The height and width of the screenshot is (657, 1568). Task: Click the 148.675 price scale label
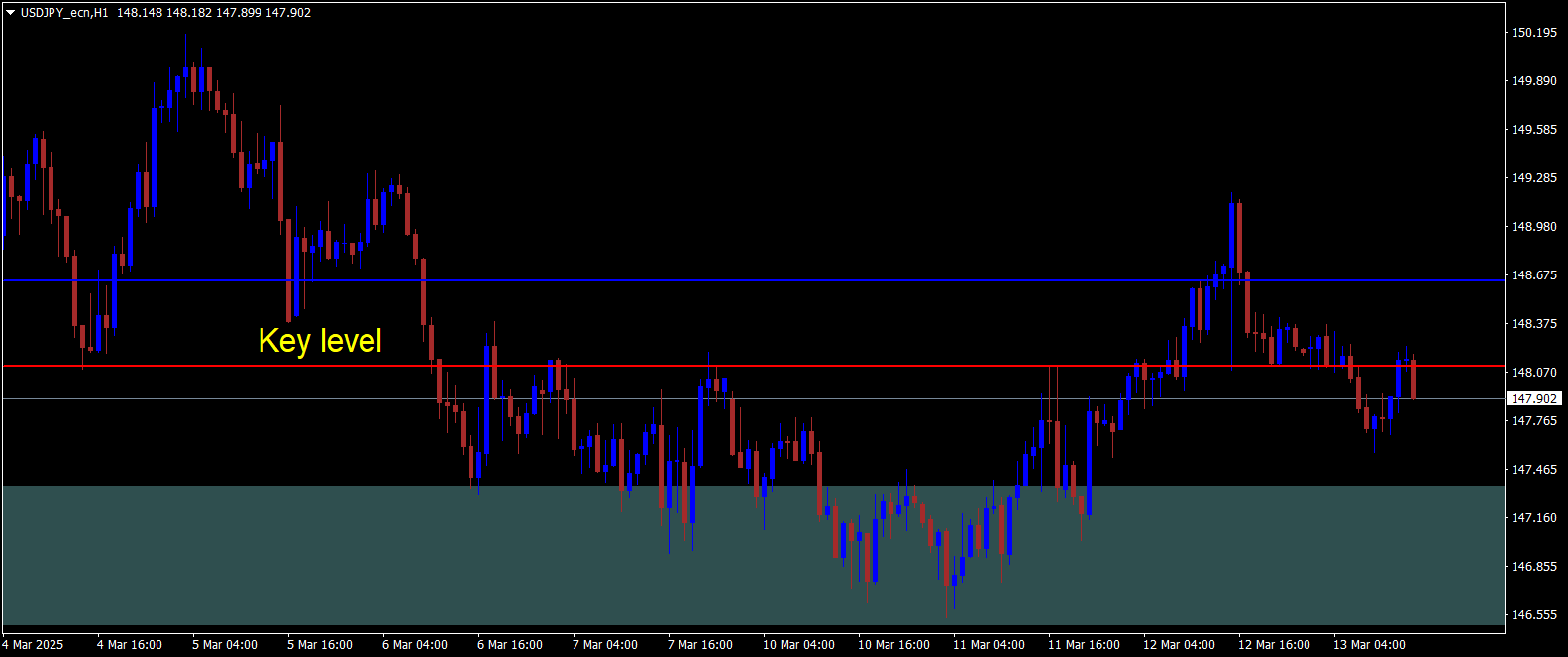coord(1533,275)
